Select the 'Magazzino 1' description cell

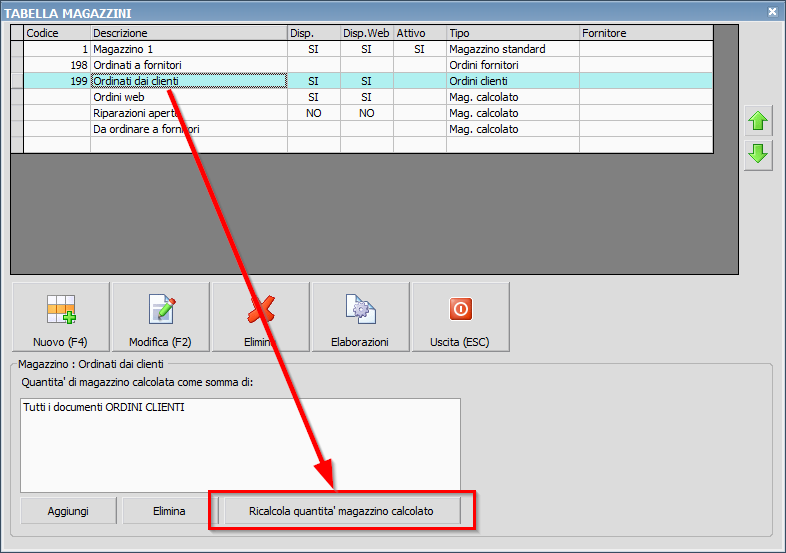pyautogui.click(x=189, y=49)
